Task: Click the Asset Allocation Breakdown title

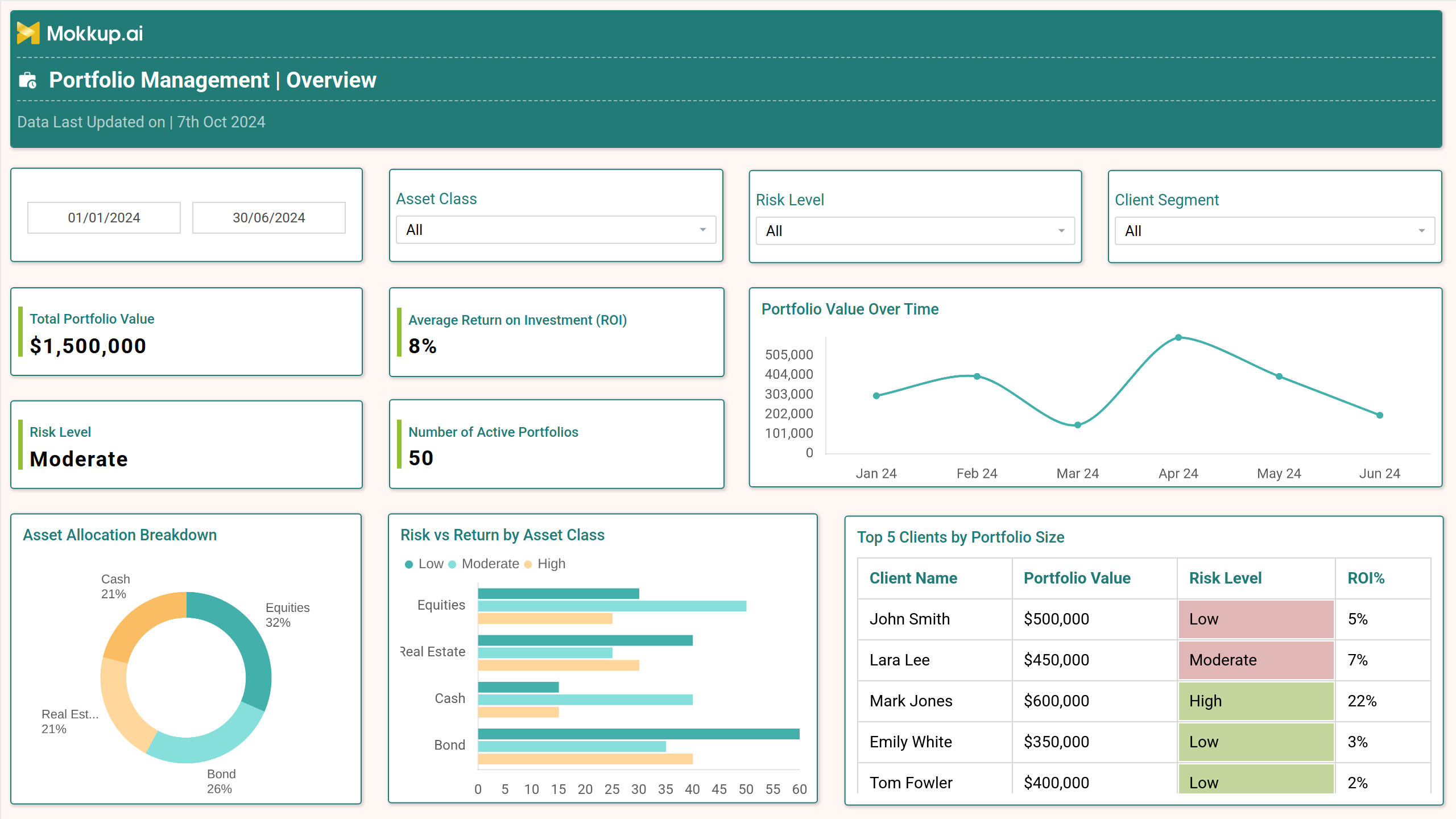Action: (x=119, y=535)
